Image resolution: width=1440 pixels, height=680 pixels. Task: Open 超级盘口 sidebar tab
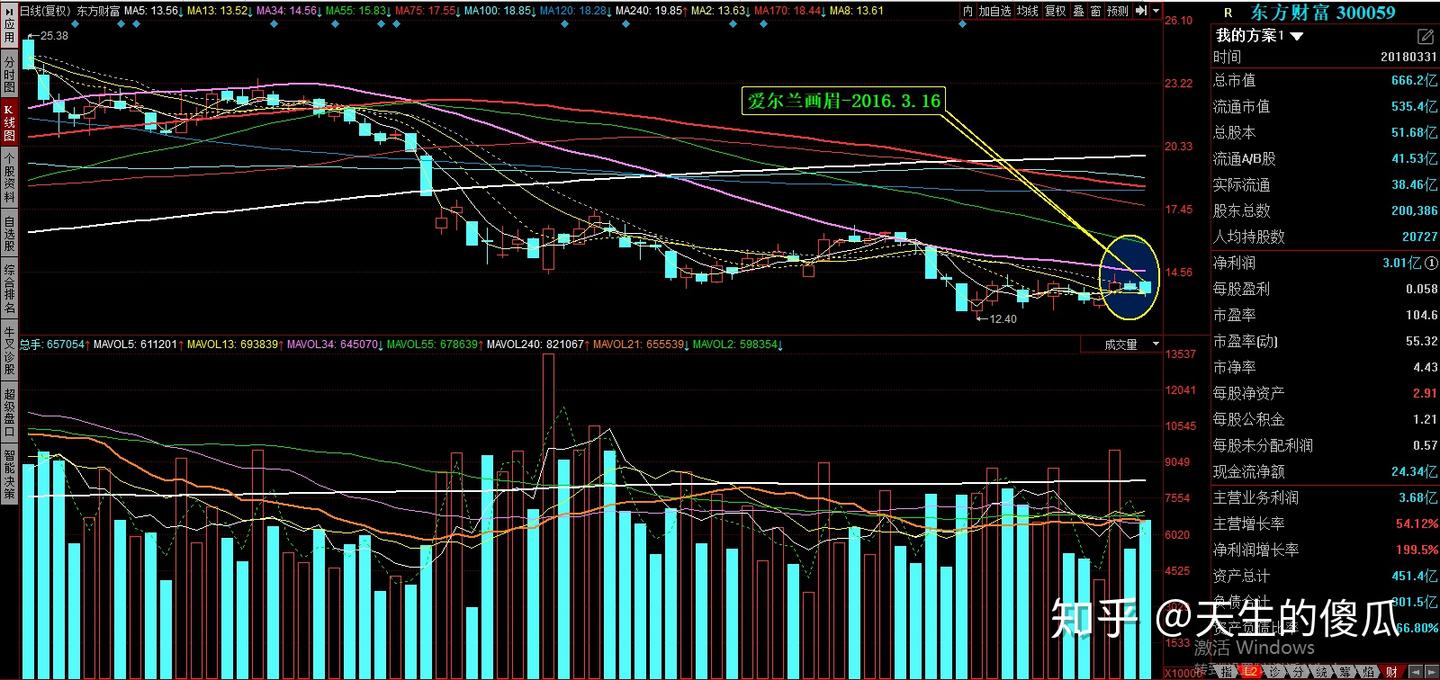[x=9, y=410]
